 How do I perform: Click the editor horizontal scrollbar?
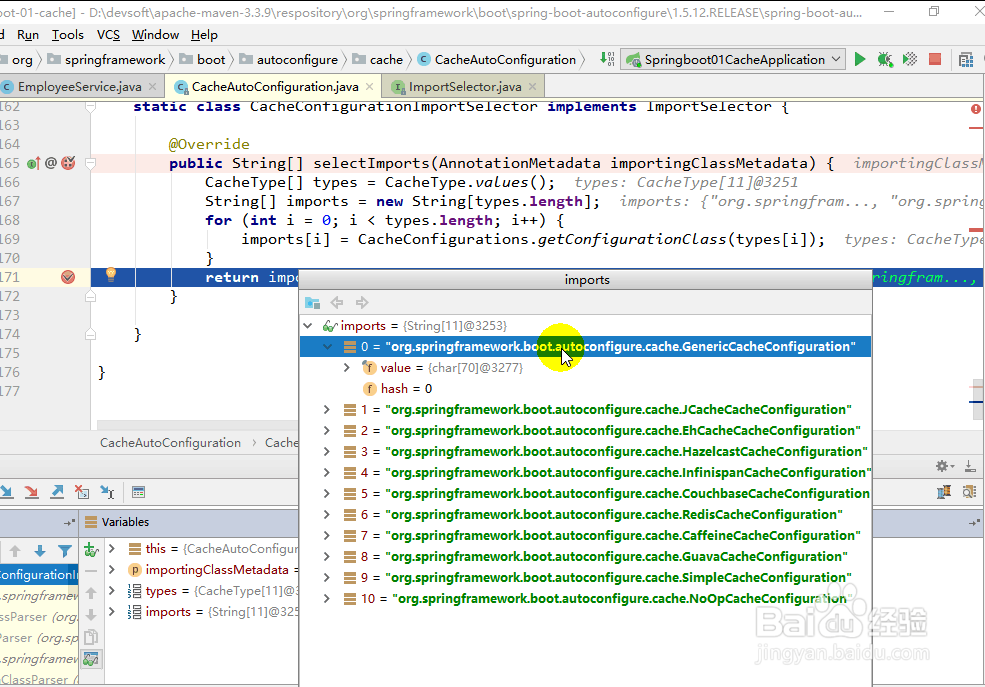[x=198, y=425]
